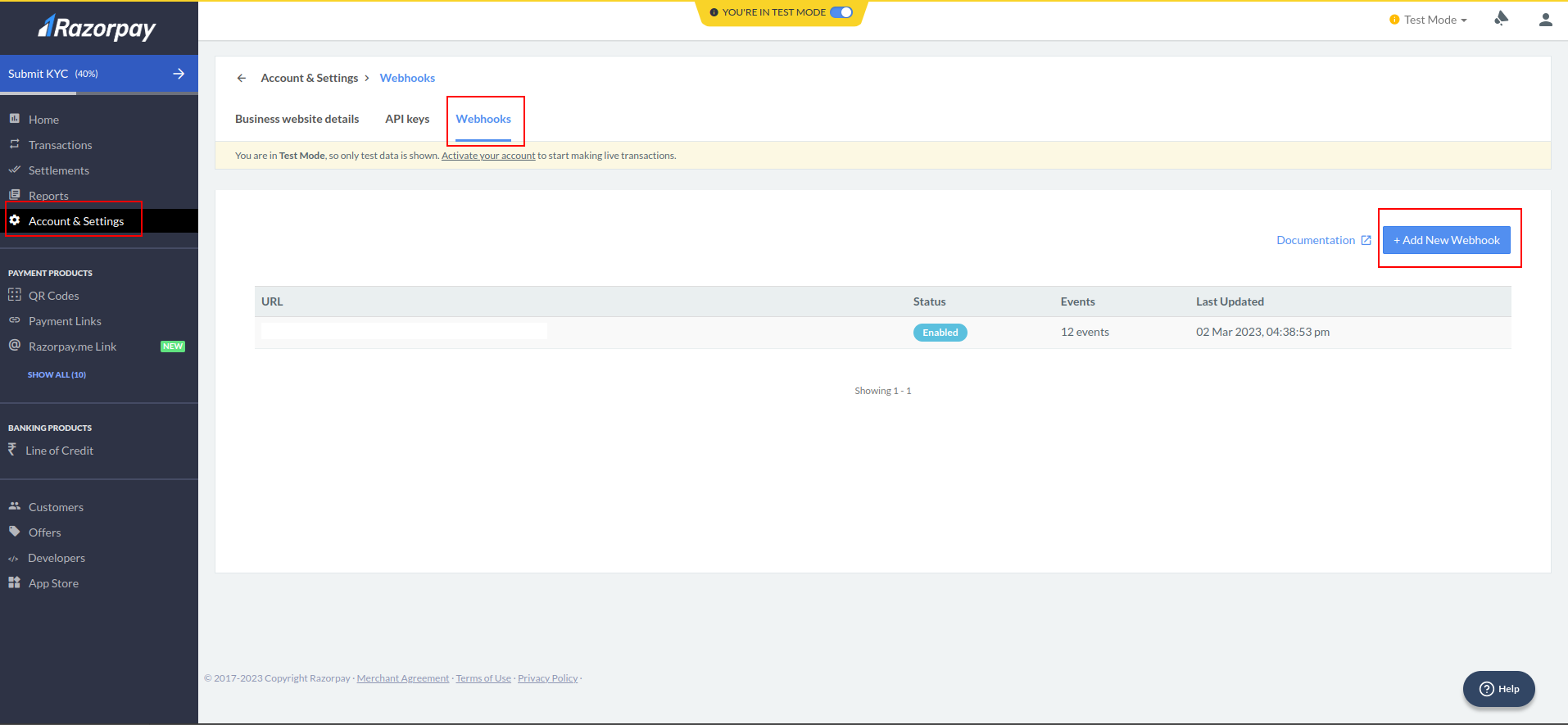This screenshot has width=1568, height=725.
Task: Click the back arrow beside Account & Settings
Action: 242,79
